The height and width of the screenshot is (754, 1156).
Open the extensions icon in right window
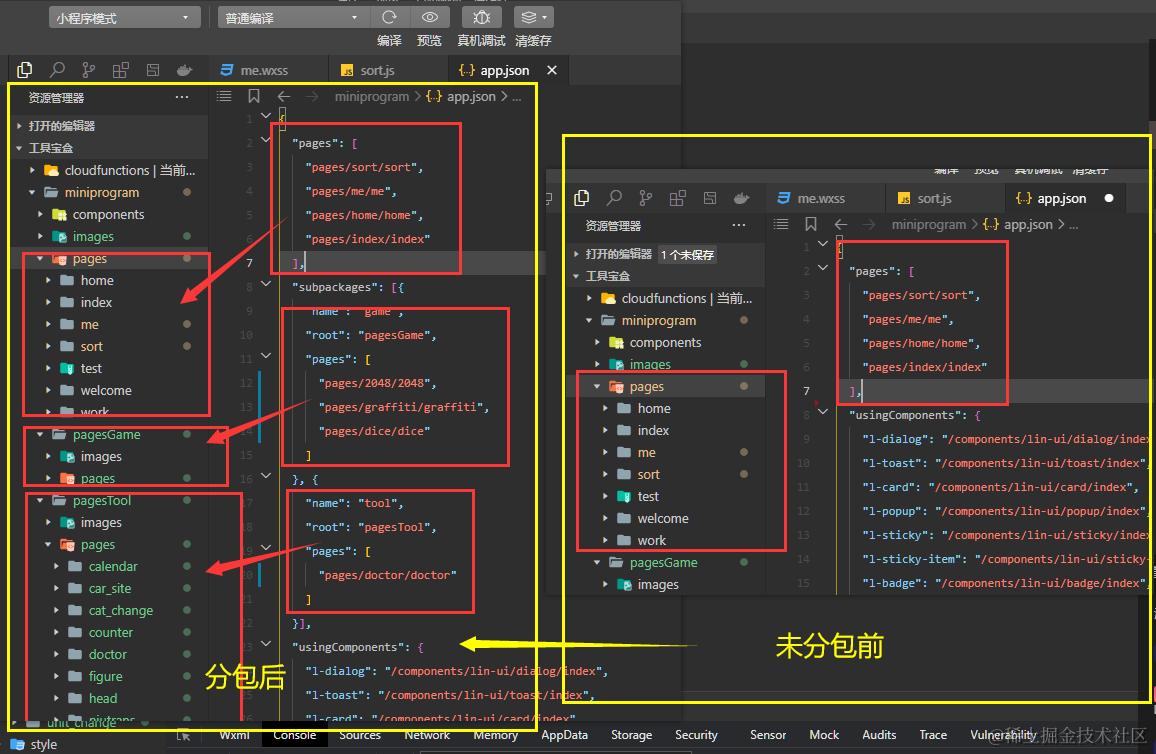coord(678,198)
